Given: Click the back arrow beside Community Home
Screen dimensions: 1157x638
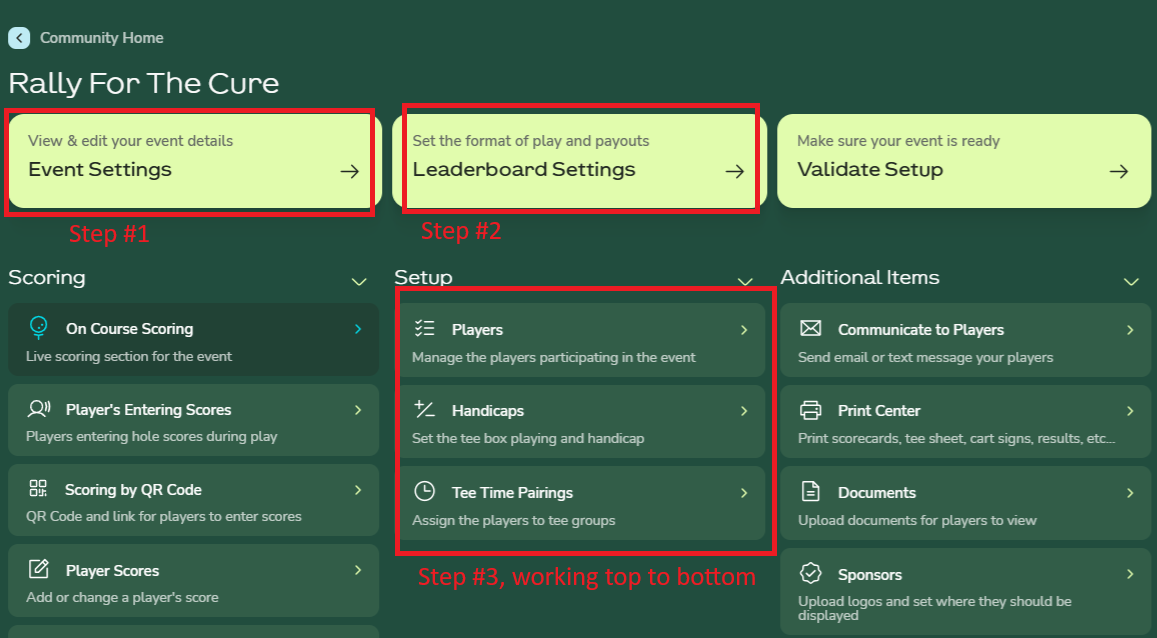Looking at the screenshot, I should [x=19, y=38].
